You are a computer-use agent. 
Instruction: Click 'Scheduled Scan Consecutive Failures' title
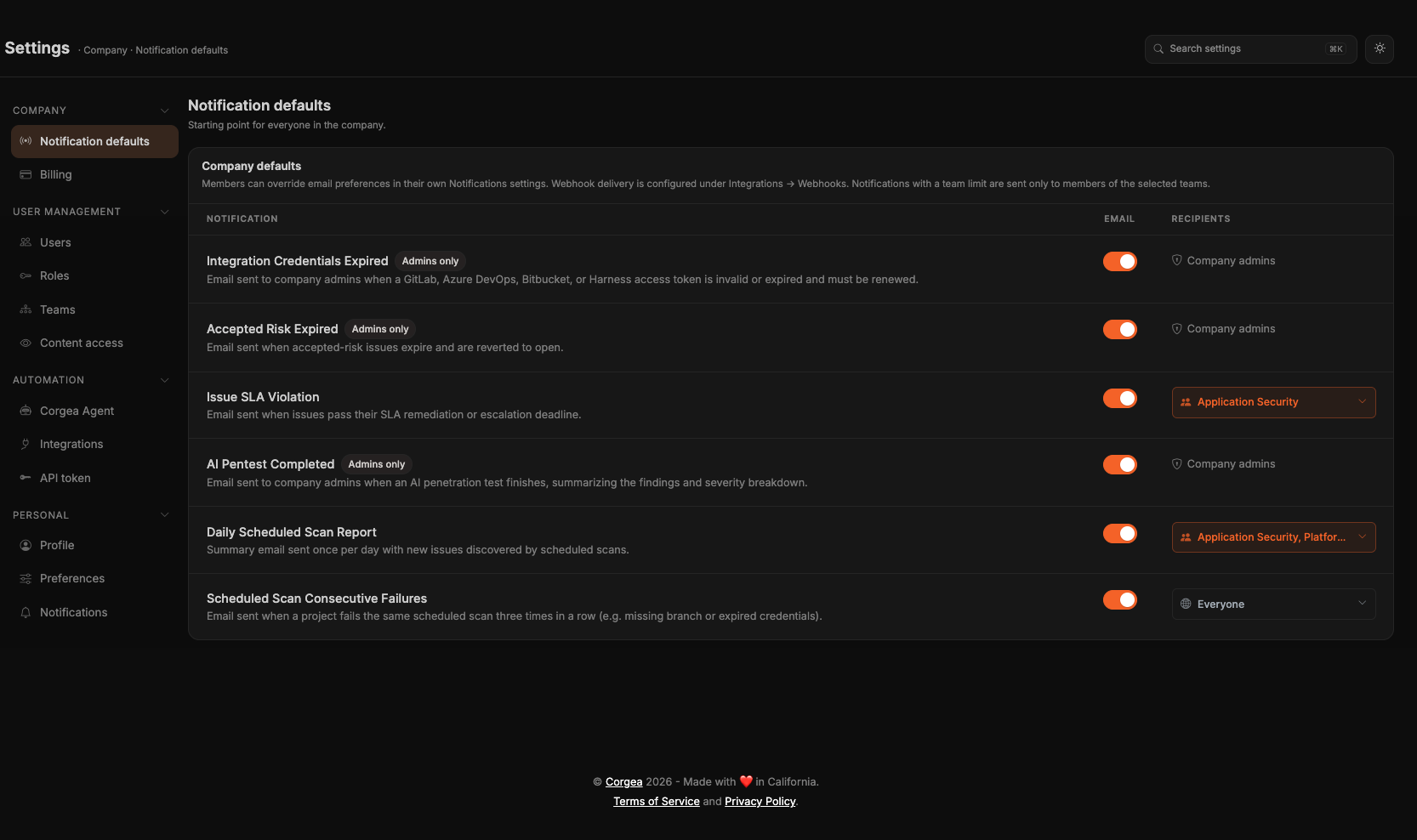click(x=317, y=599)
